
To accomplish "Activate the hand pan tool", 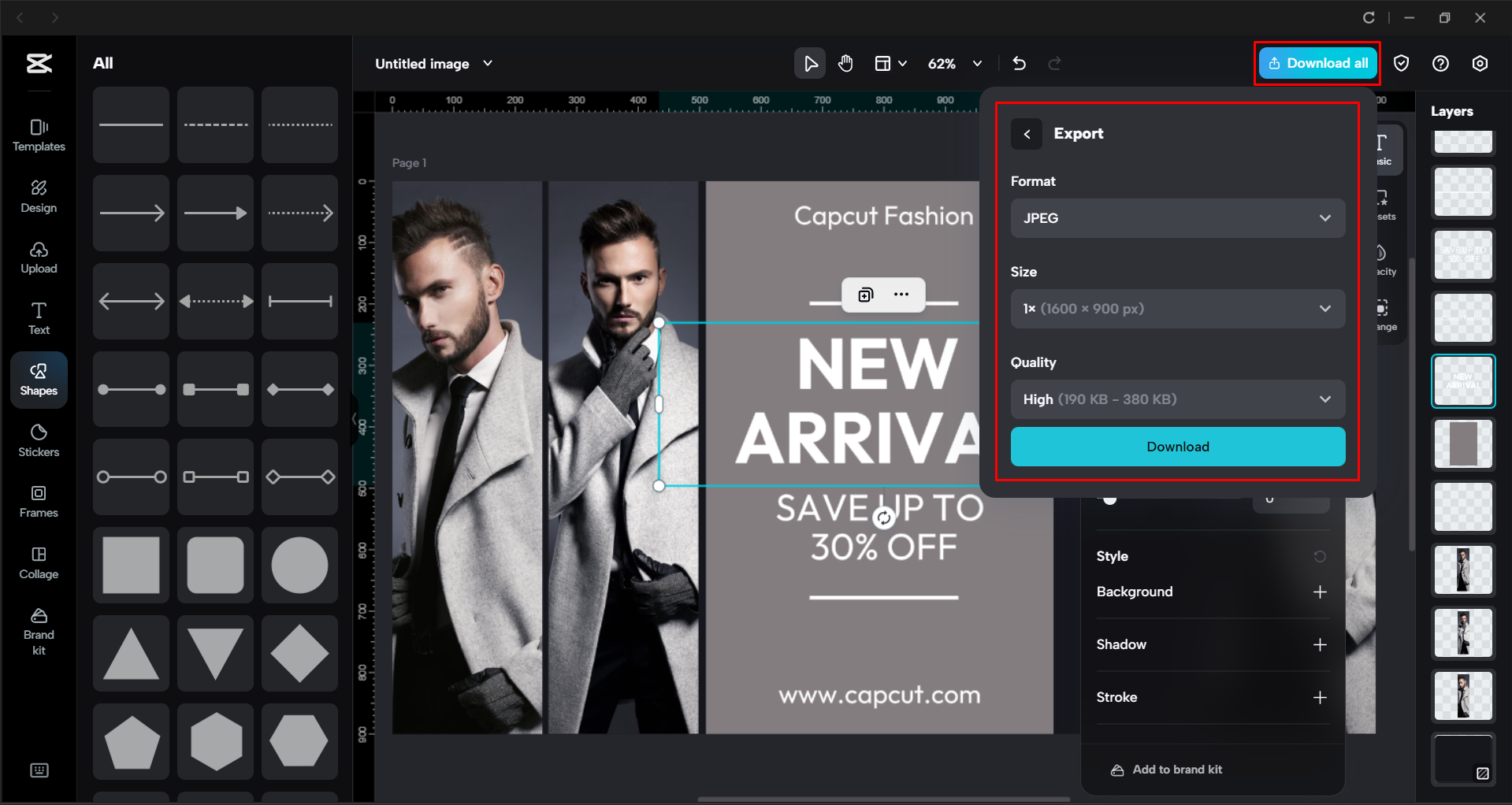I will pyautogui.click(x=845, y=63).
